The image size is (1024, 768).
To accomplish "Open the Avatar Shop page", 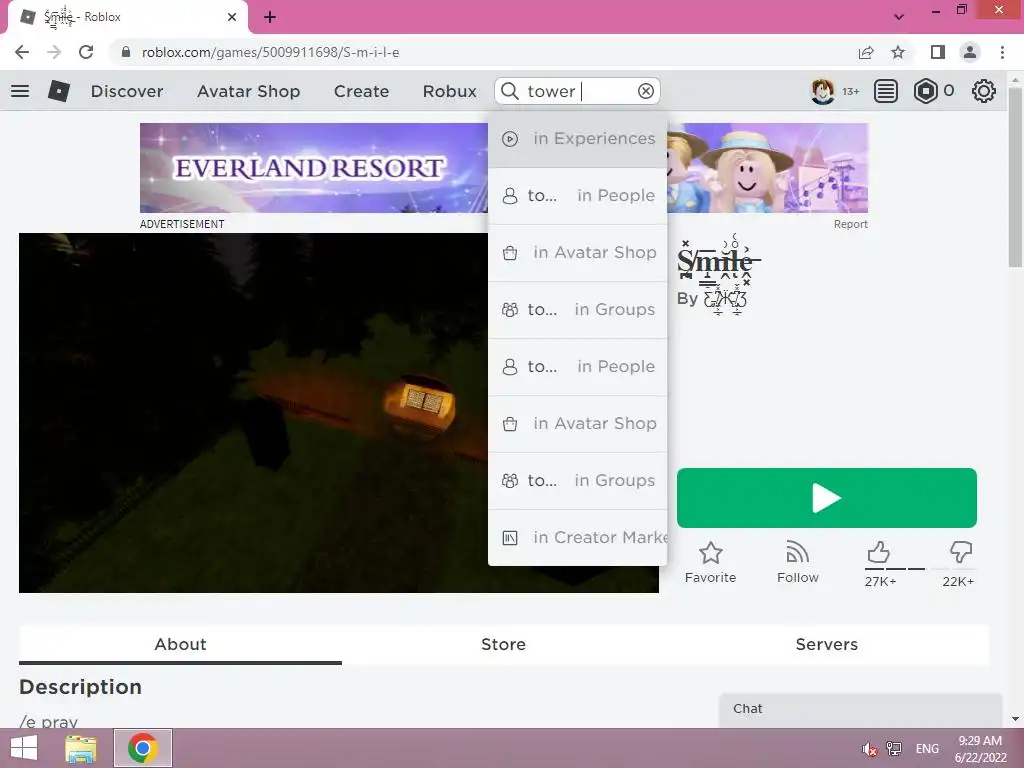I will pos(248,91).
